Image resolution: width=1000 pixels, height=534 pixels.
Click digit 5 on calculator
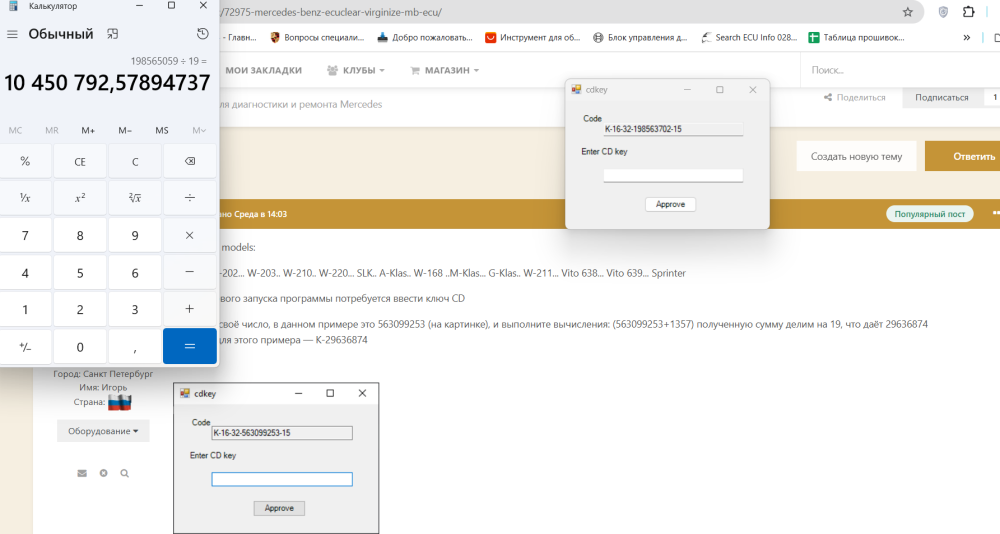pyautogui.click(x=80, y=272)
